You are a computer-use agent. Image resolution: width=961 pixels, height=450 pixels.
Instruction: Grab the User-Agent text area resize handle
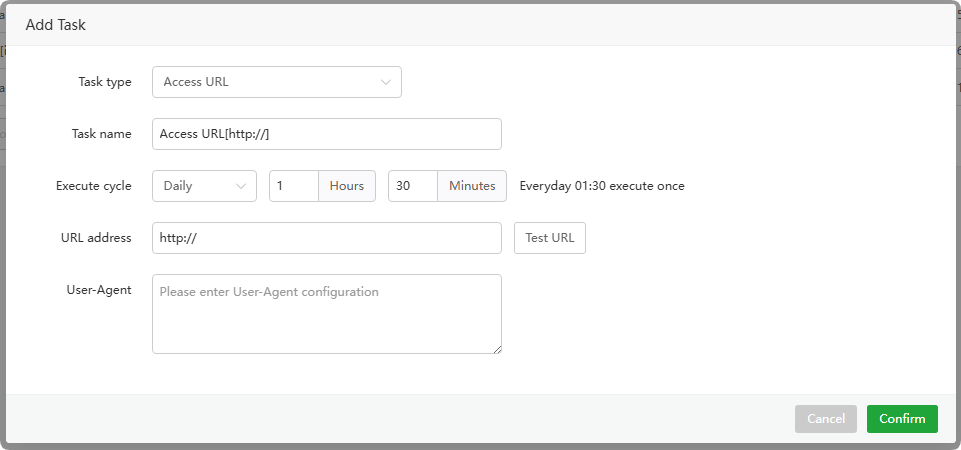[497, 349]
